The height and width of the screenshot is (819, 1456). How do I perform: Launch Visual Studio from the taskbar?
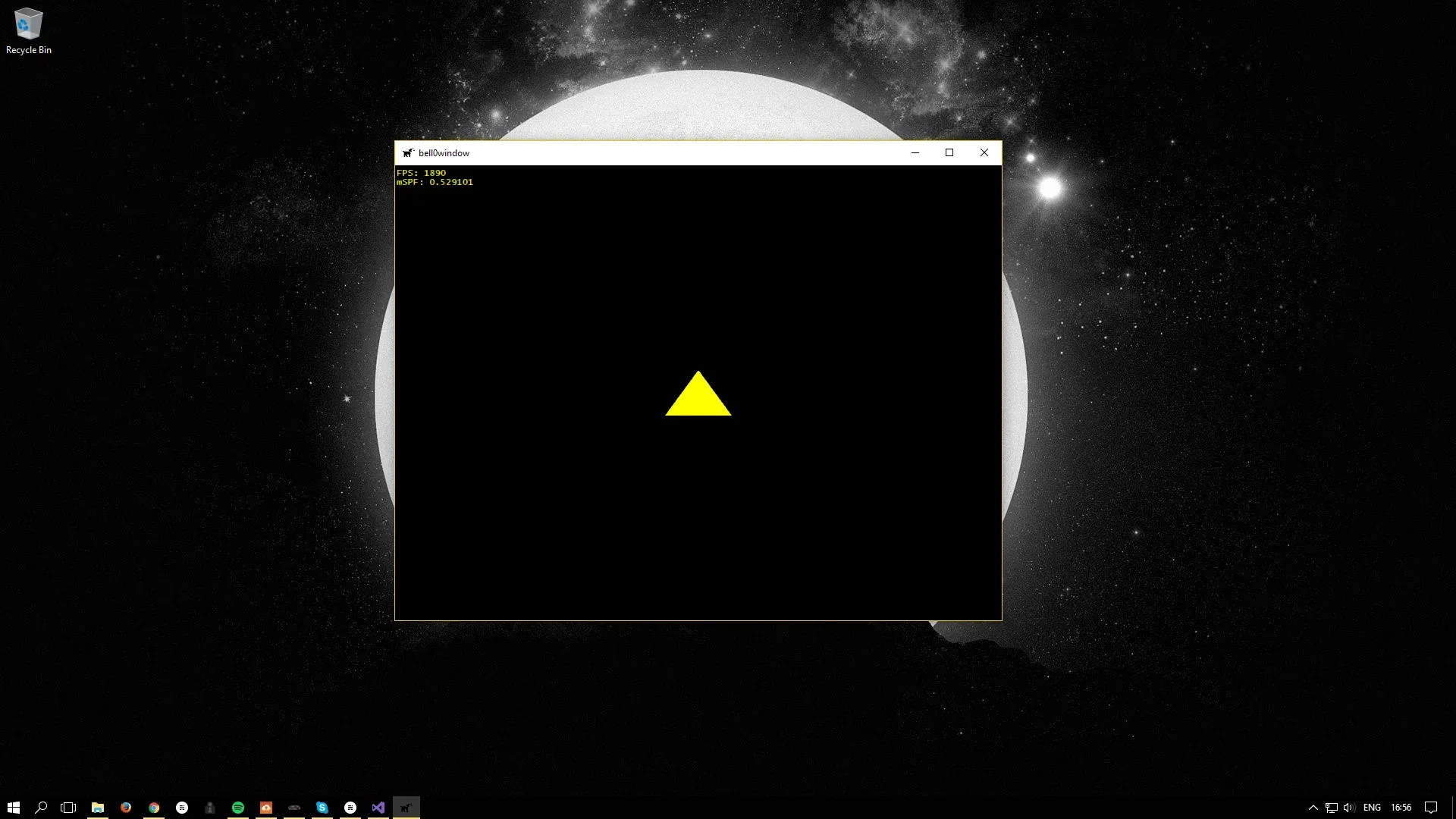378,808
